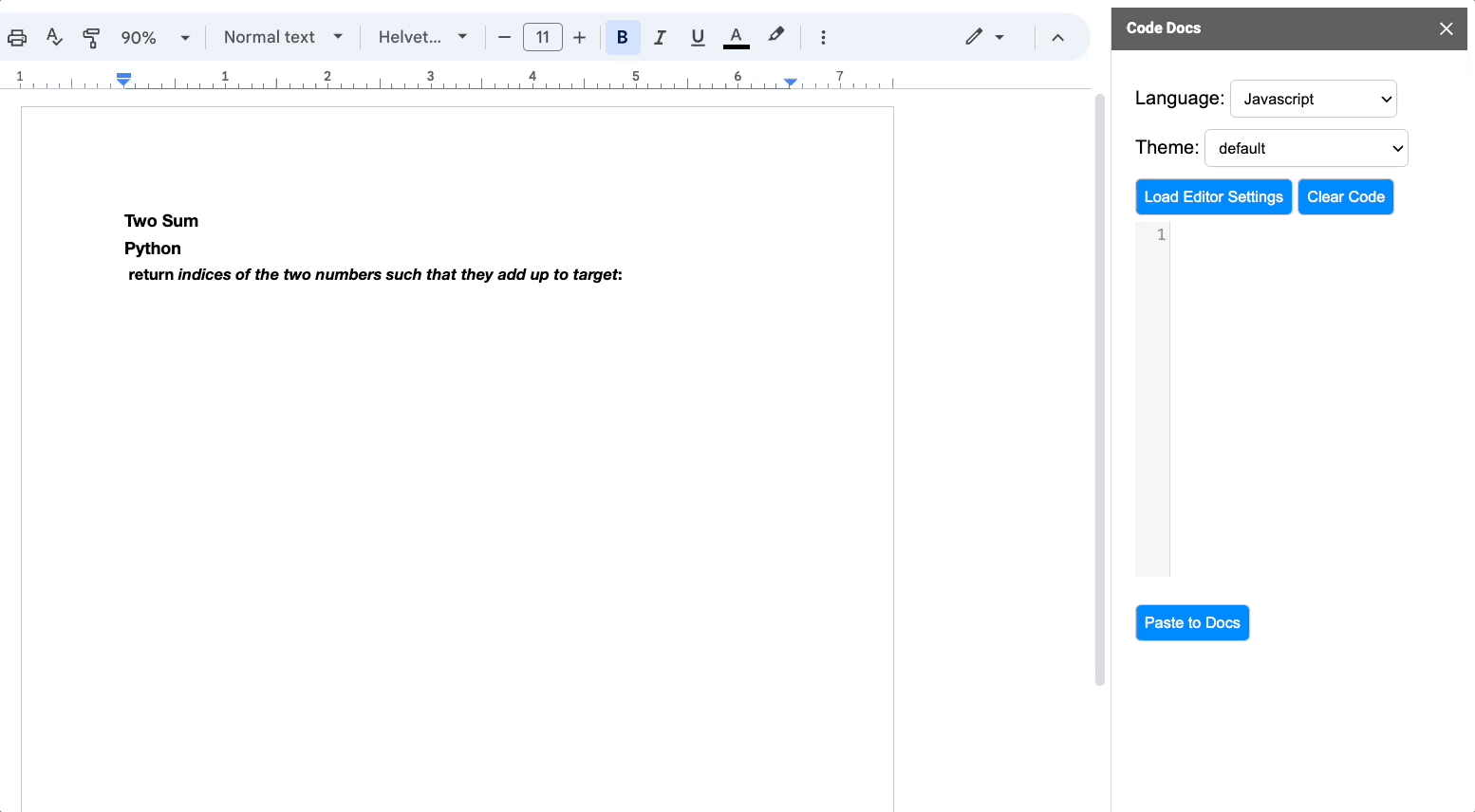This screenshot has width=1475, height=812.
Task: Open the Normal text style dropdown
Action: click(x=283, y=38)
